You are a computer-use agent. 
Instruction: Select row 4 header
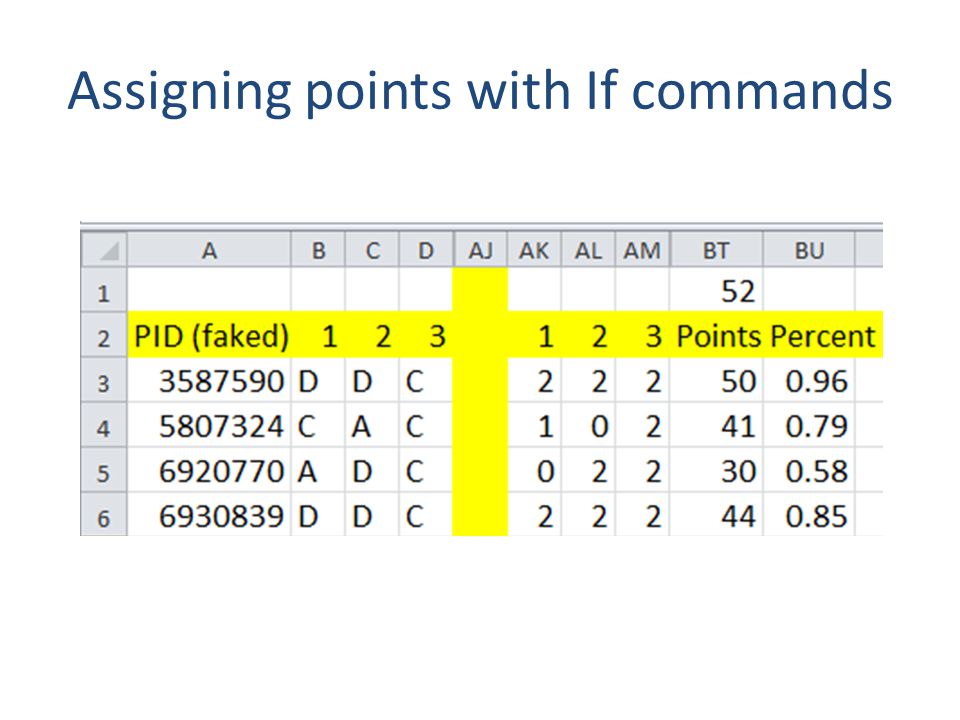click(104, 426)
